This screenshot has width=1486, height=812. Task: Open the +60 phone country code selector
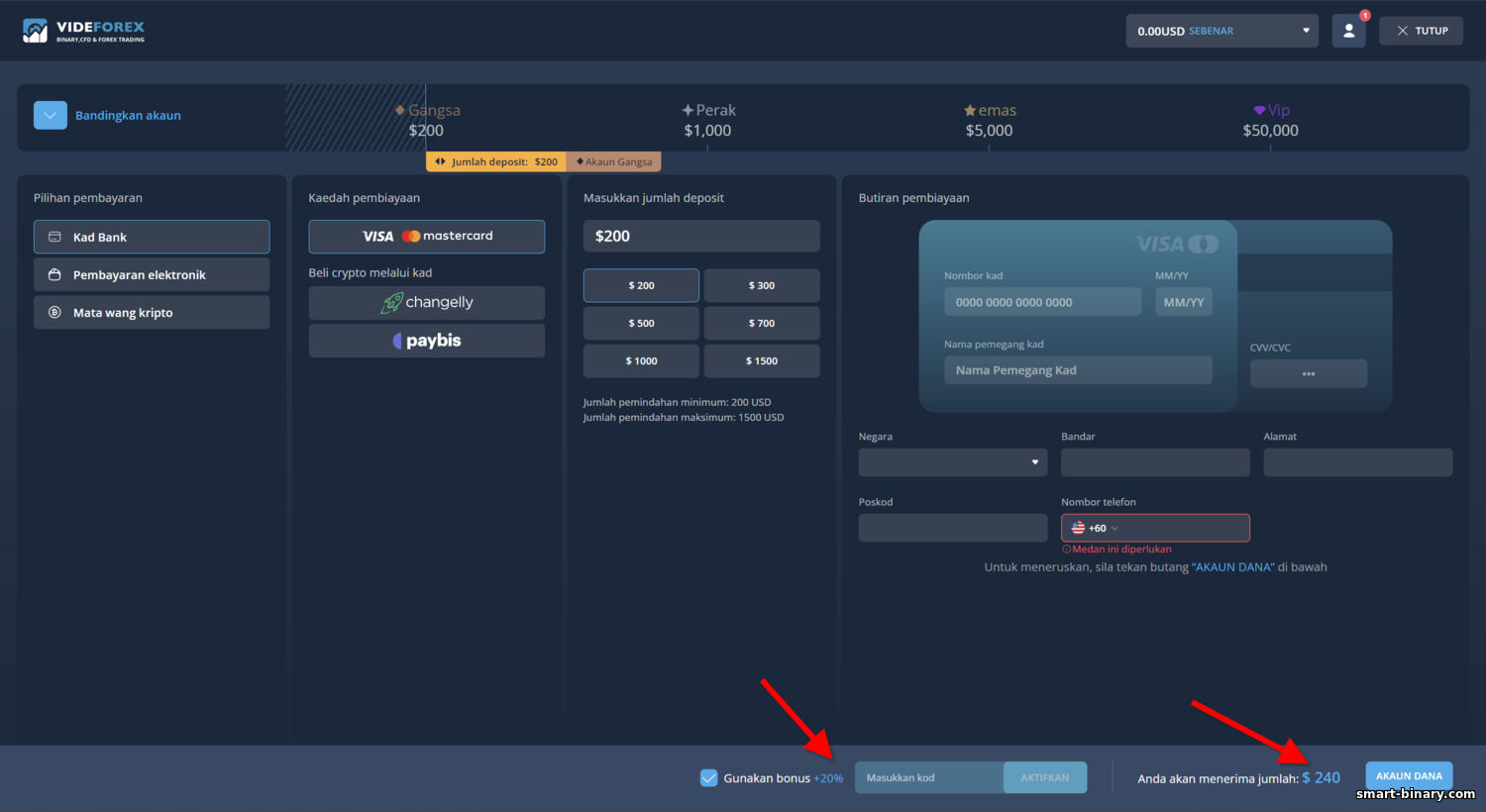pyautogui.click(x=1095, y=528)
